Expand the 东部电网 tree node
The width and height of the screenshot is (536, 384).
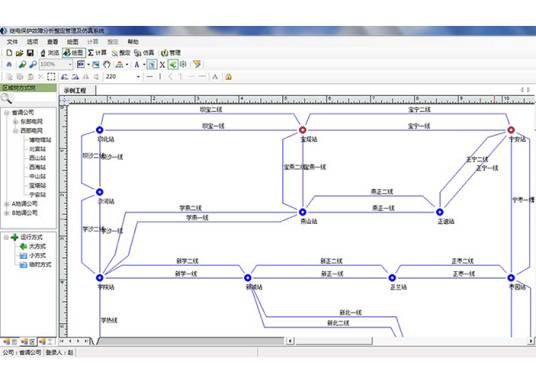pos(15,121)
